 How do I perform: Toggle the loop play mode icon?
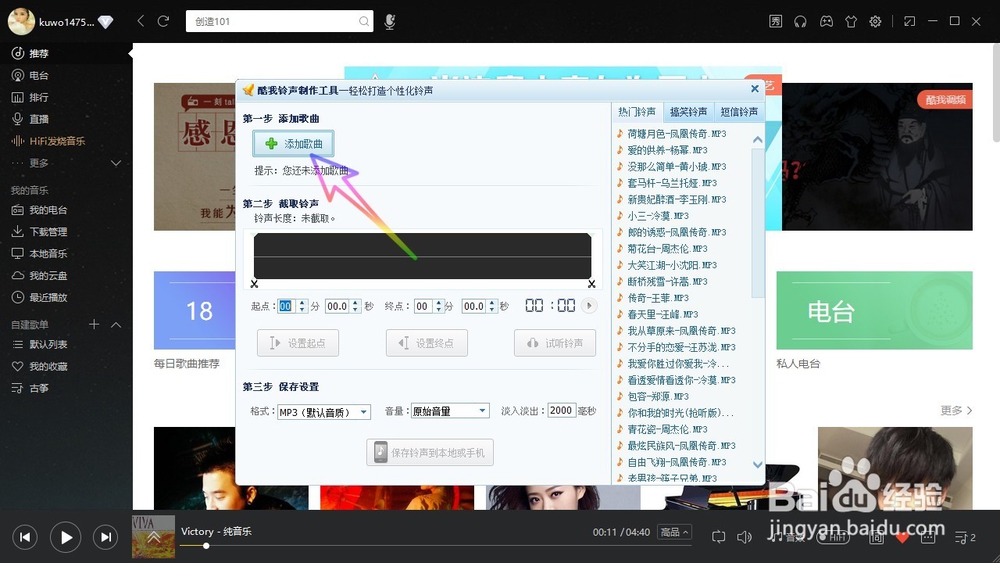(719, 537)
